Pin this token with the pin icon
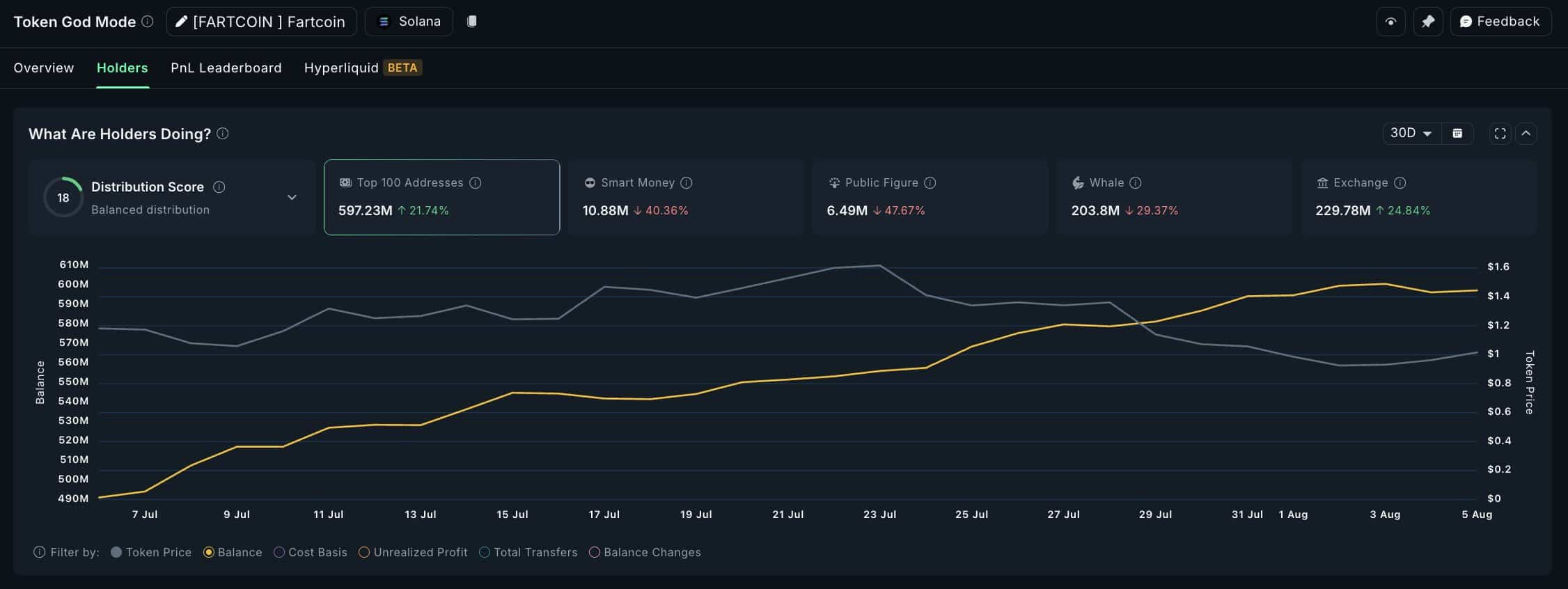 tap(1427, 22)
